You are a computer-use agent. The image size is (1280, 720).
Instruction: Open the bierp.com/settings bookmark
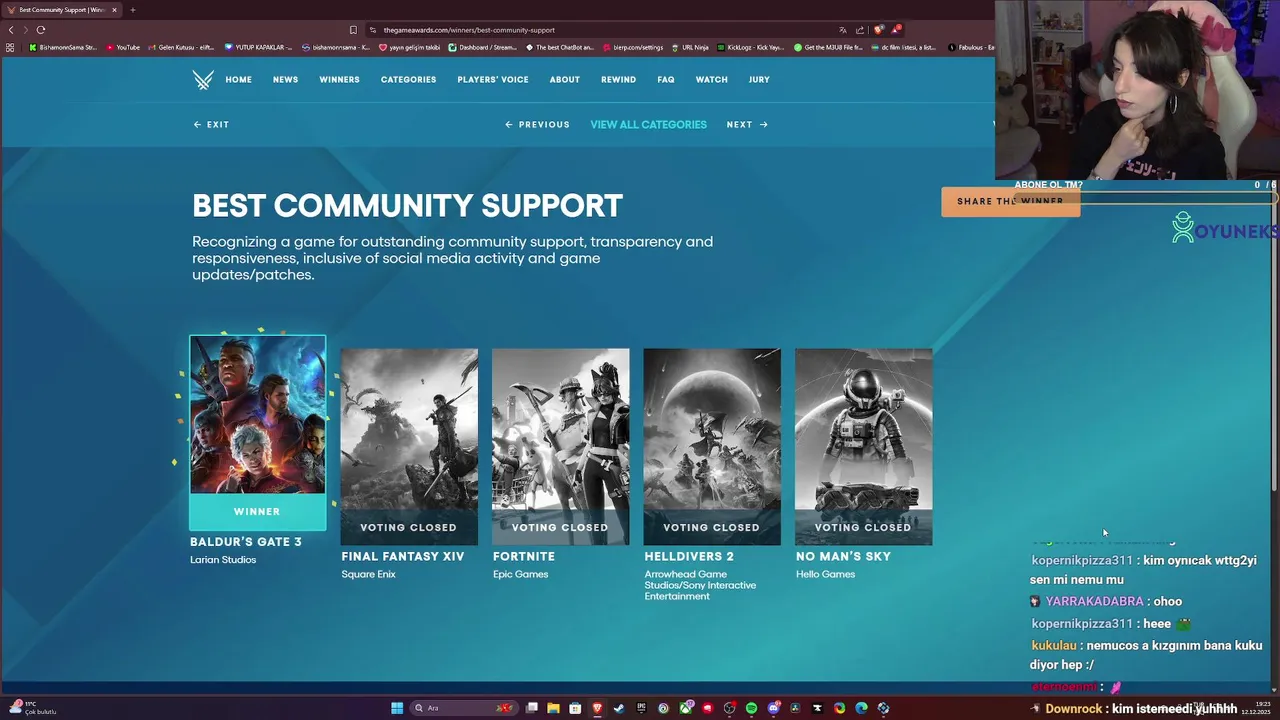pyautogui.click(x=632, y=47)
